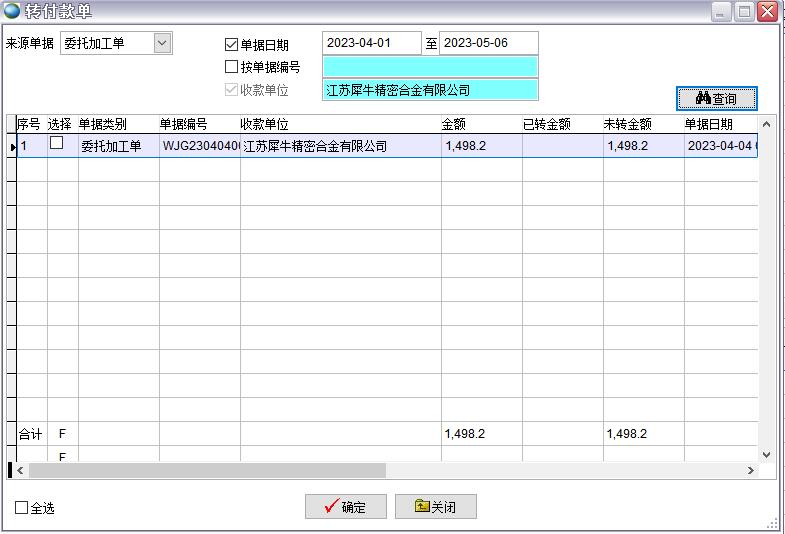Tick the selection checkbox in row 1
The height and width of the screenshot is (534, 785).
tap(57, 144)
